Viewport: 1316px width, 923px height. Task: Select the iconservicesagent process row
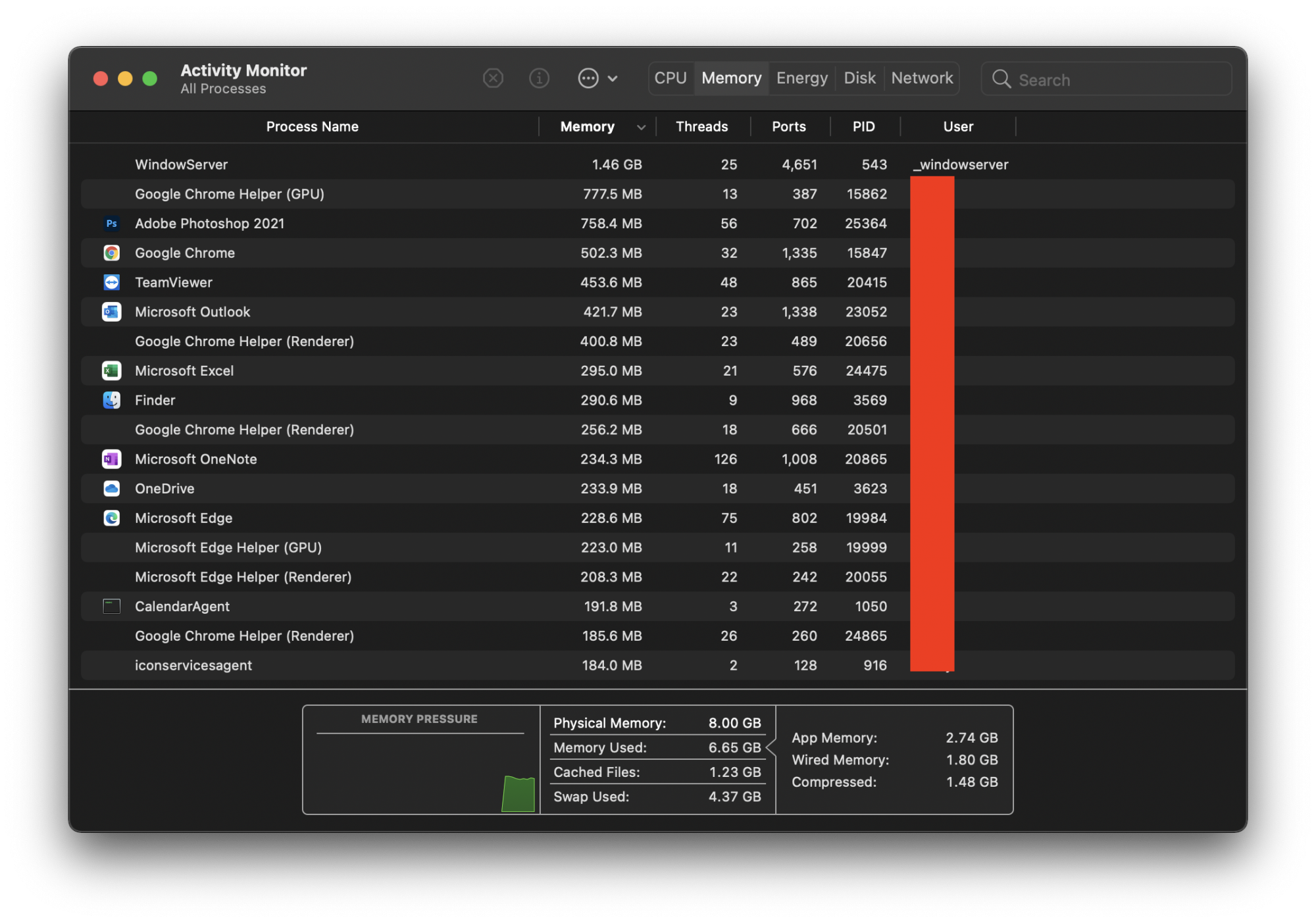coord(657,665)
